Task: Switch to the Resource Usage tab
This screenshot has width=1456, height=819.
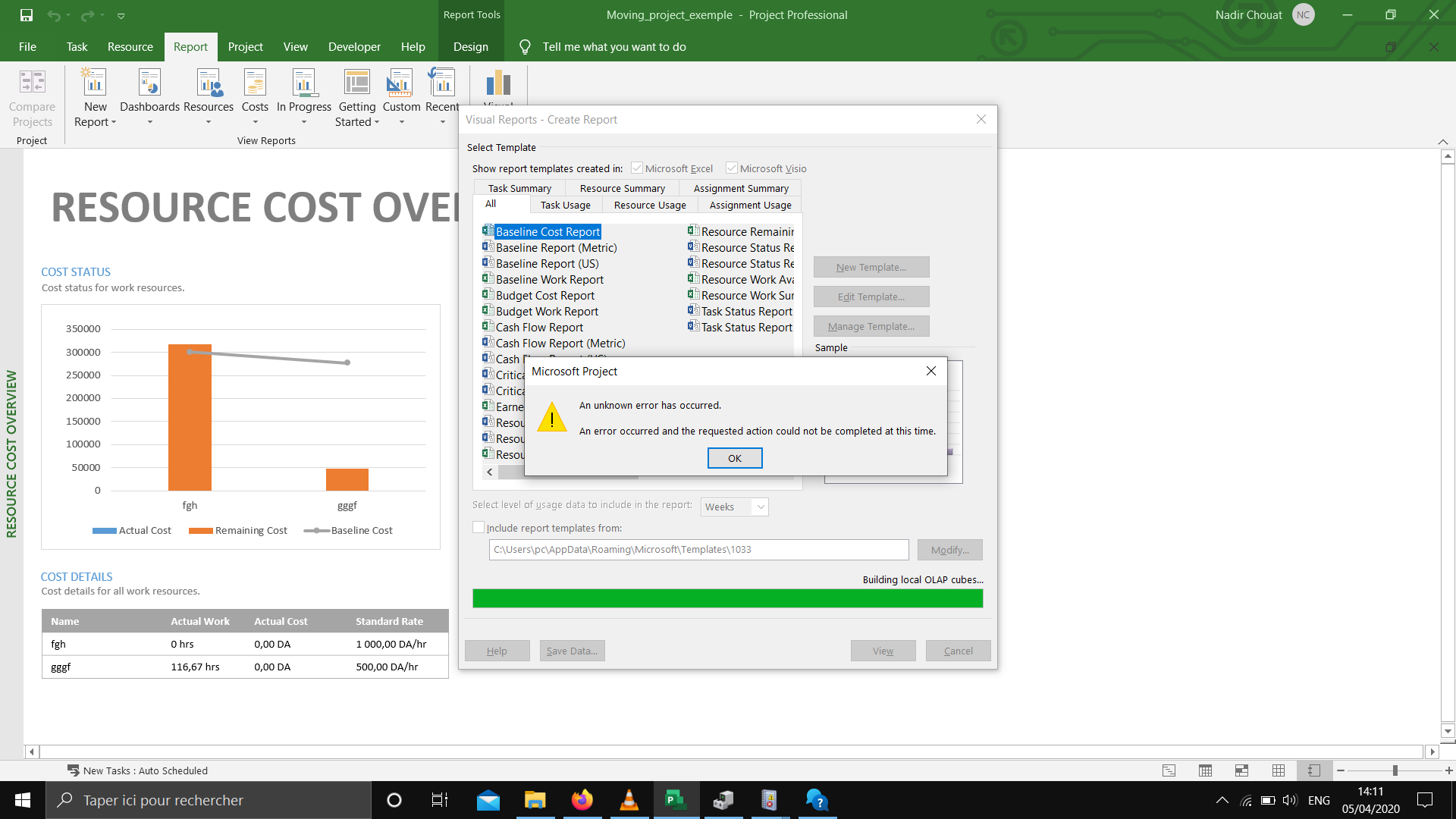Action: pos(650,205)
